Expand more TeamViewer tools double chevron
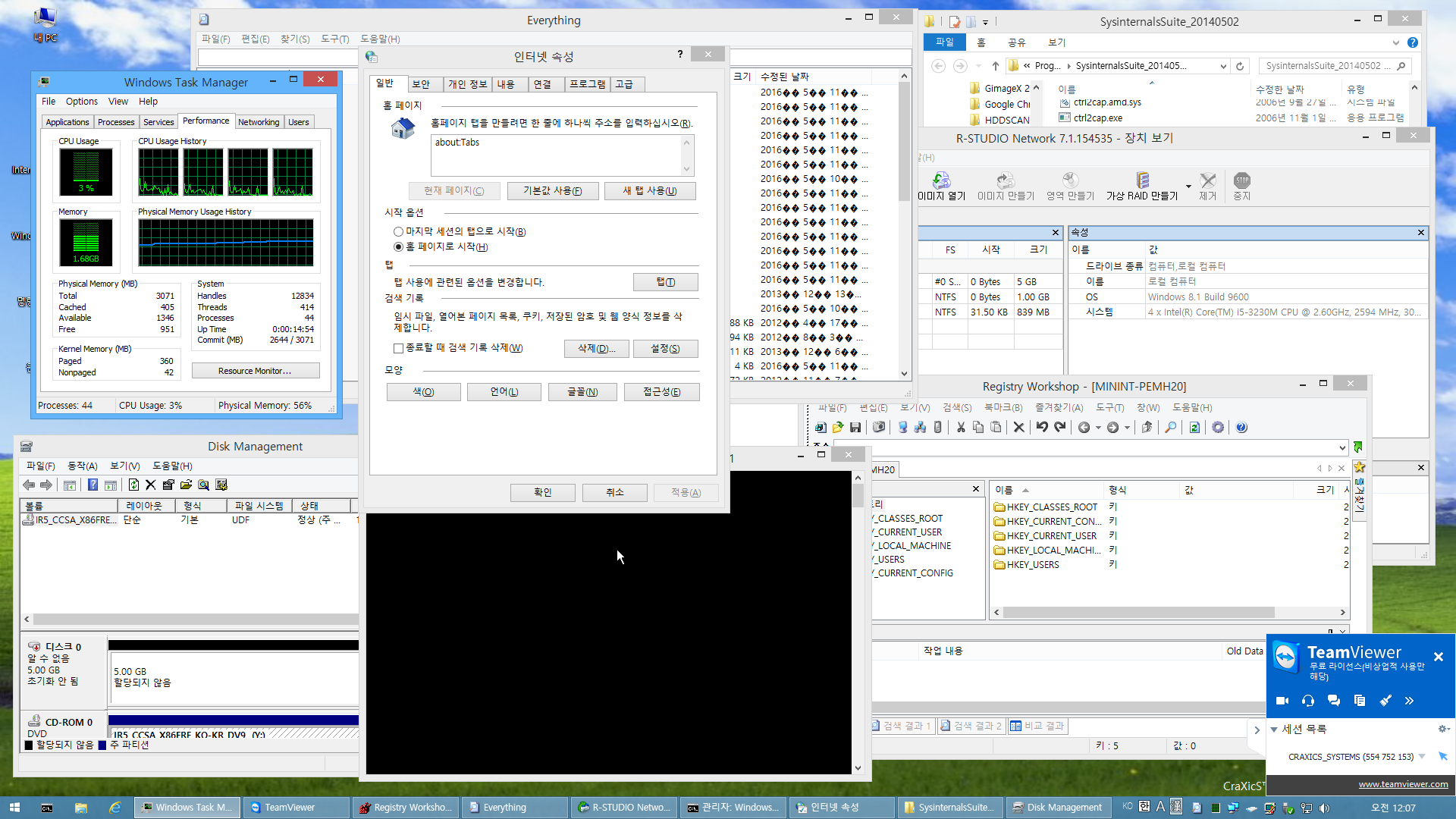 click(x=1409, y=701)
